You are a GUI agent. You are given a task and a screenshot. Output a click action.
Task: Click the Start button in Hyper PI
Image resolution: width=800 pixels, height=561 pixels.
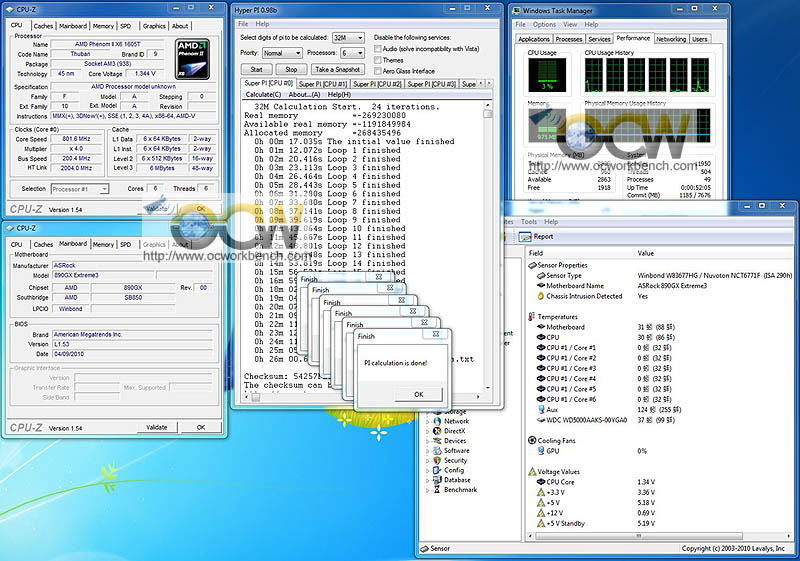pyautogui.click(x=256, y=70)
